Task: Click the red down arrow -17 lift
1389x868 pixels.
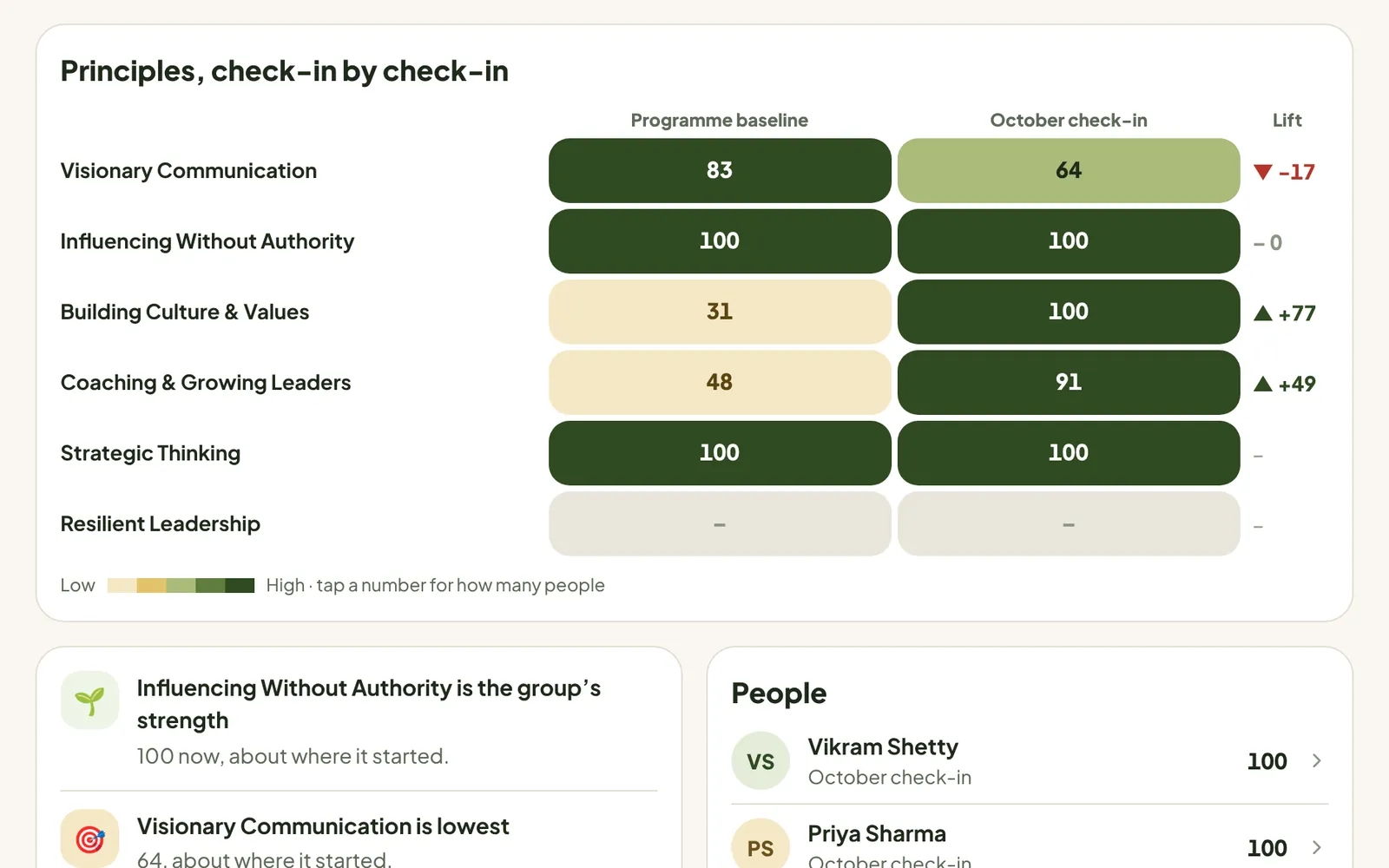Action: pos(1284,172)
